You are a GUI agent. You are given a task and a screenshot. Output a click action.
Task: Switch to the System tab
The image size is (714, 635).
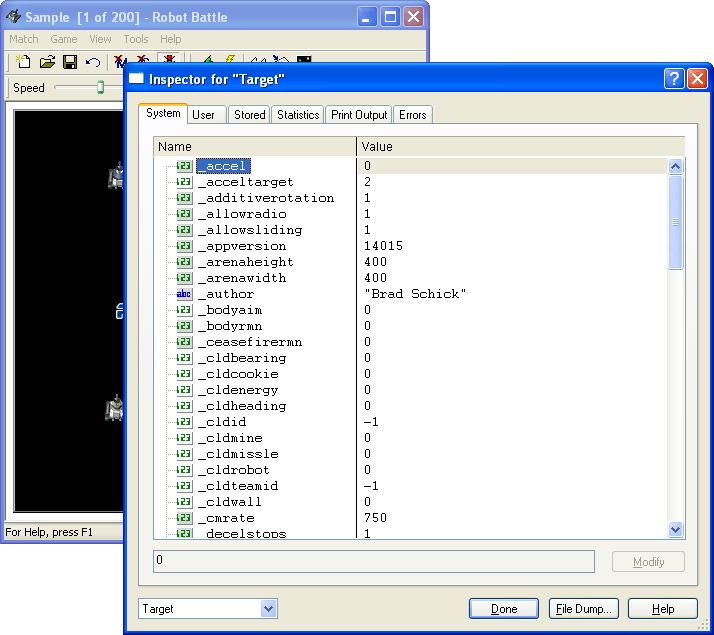coord(163,113)
